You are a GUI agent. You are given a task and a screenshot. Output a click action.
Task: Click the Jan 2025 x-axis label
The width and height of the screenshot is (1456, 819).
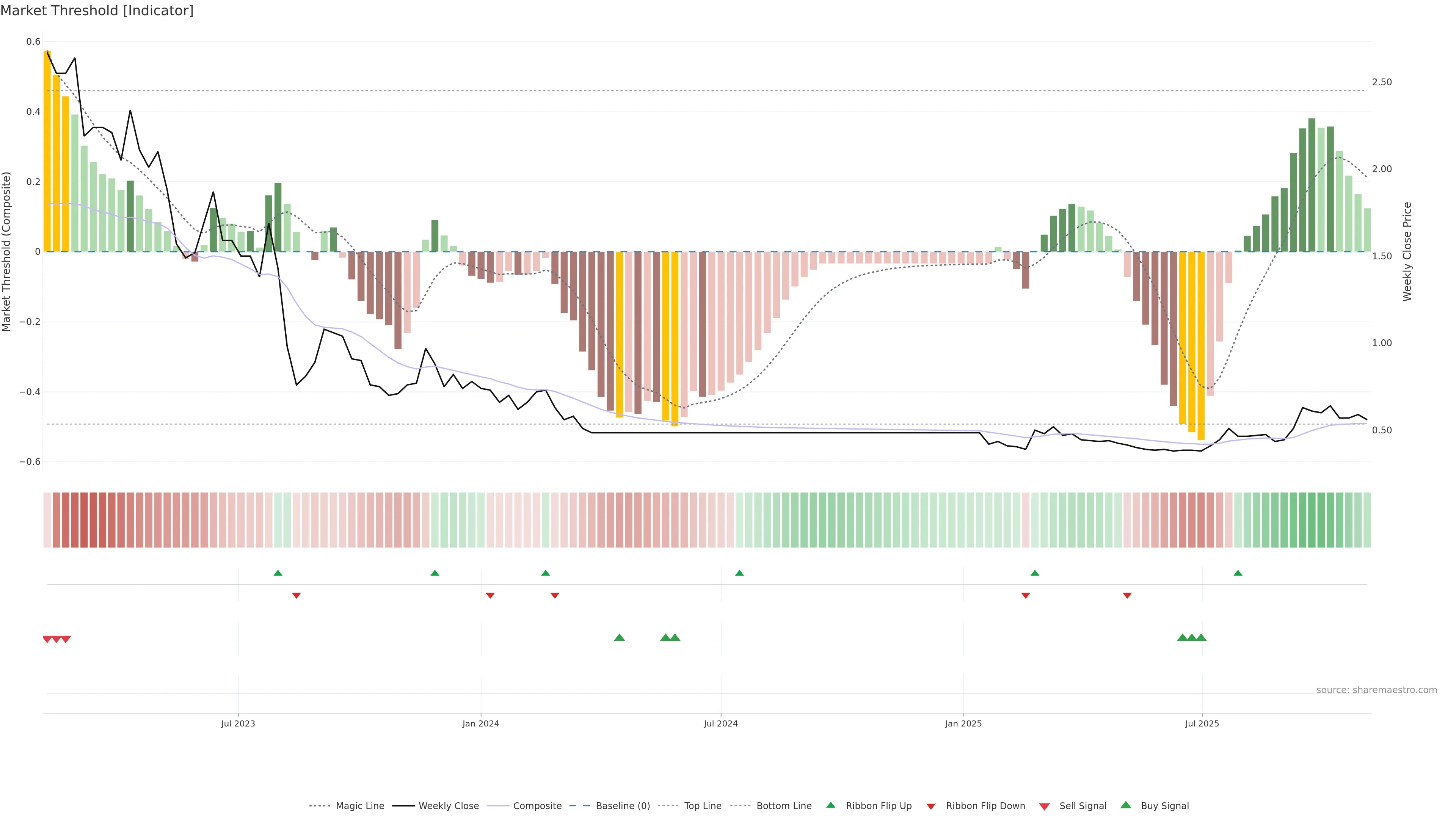[x=963, y=723]
